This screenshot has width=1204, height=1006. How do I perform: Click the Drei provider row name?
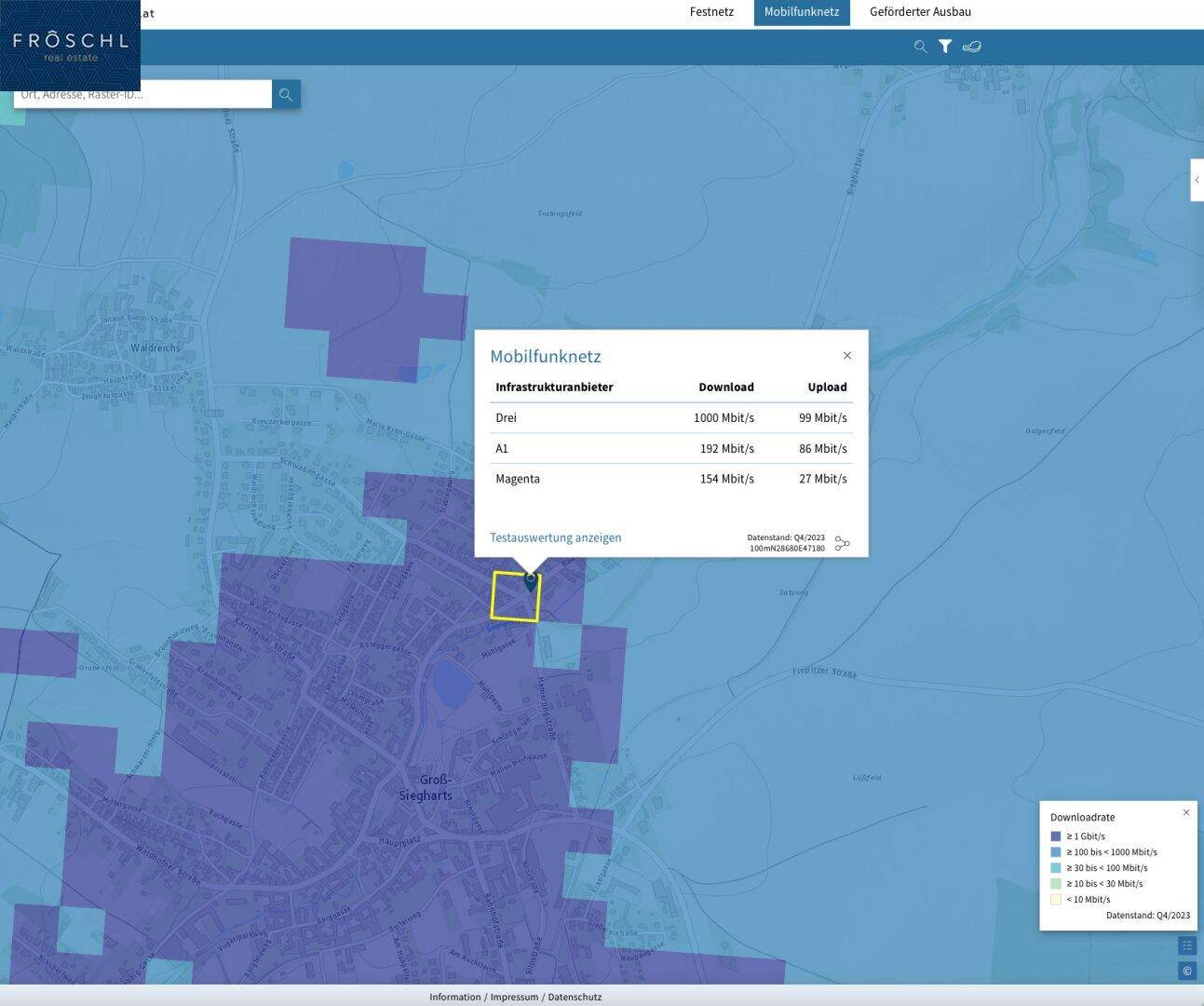(x=506, y=417)
